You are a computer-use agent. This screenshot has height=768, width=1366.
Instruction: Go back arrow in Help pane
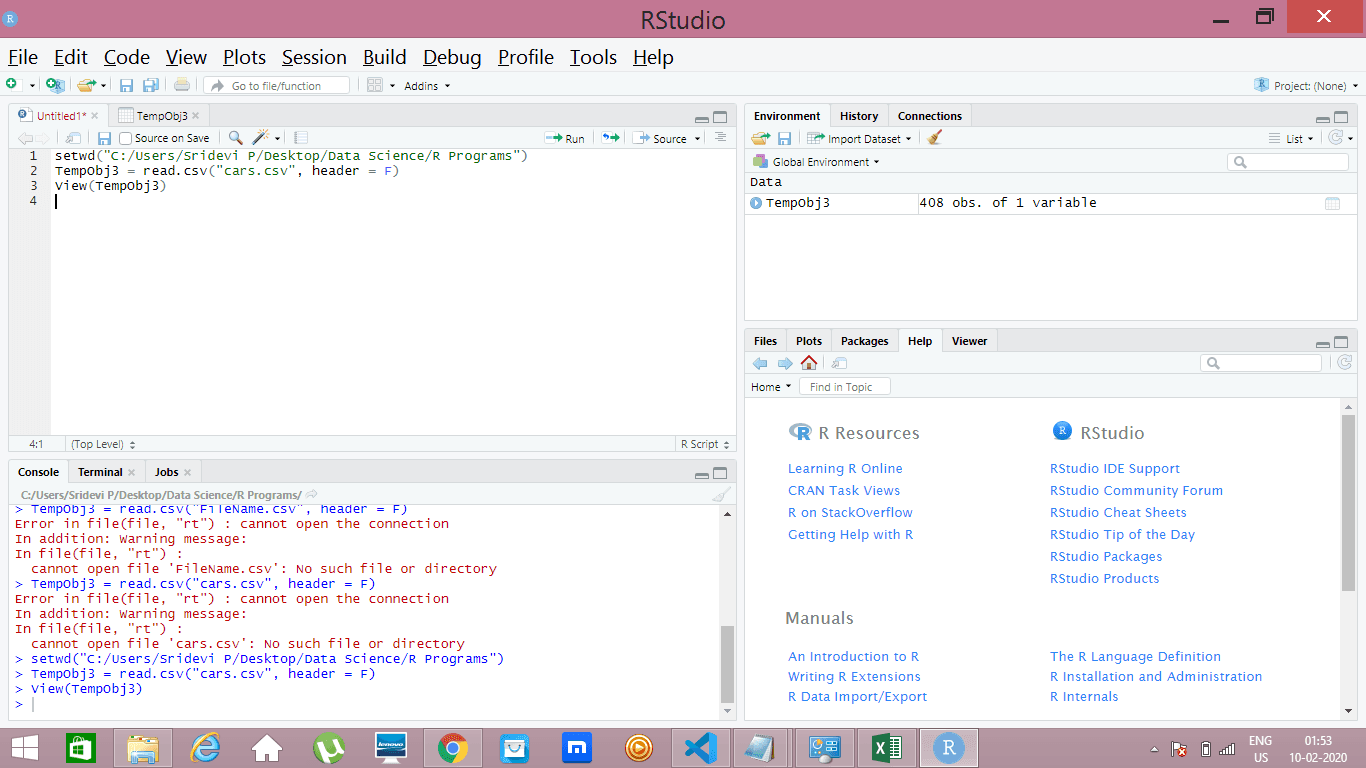pos(760,363)
